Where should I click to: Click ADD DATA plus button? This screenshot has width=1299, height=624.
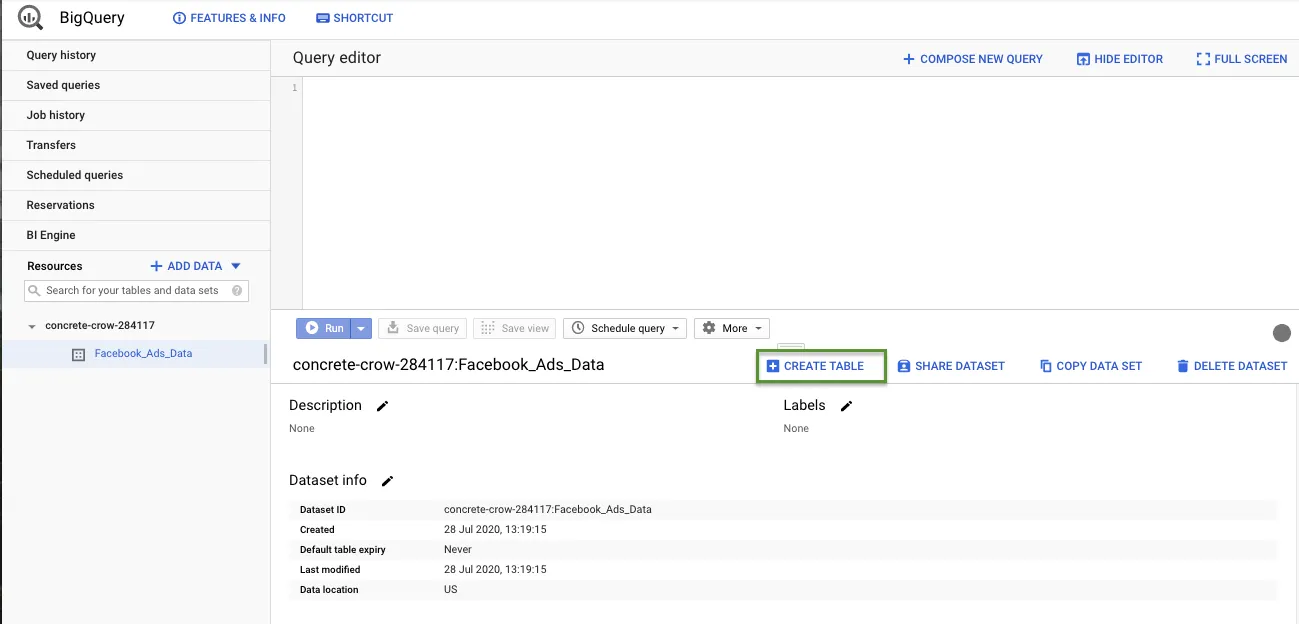tap(186, 266)
